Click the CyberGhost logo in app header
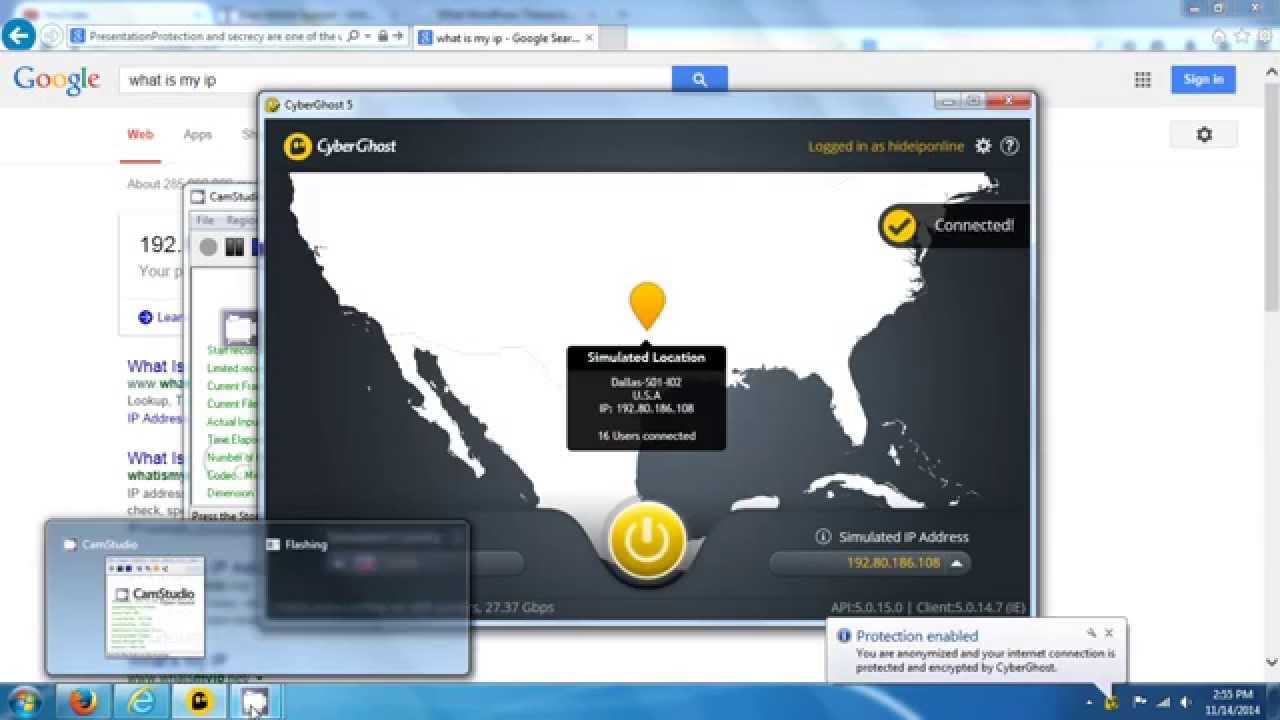The image size is (1280, 720). (340, 146)
